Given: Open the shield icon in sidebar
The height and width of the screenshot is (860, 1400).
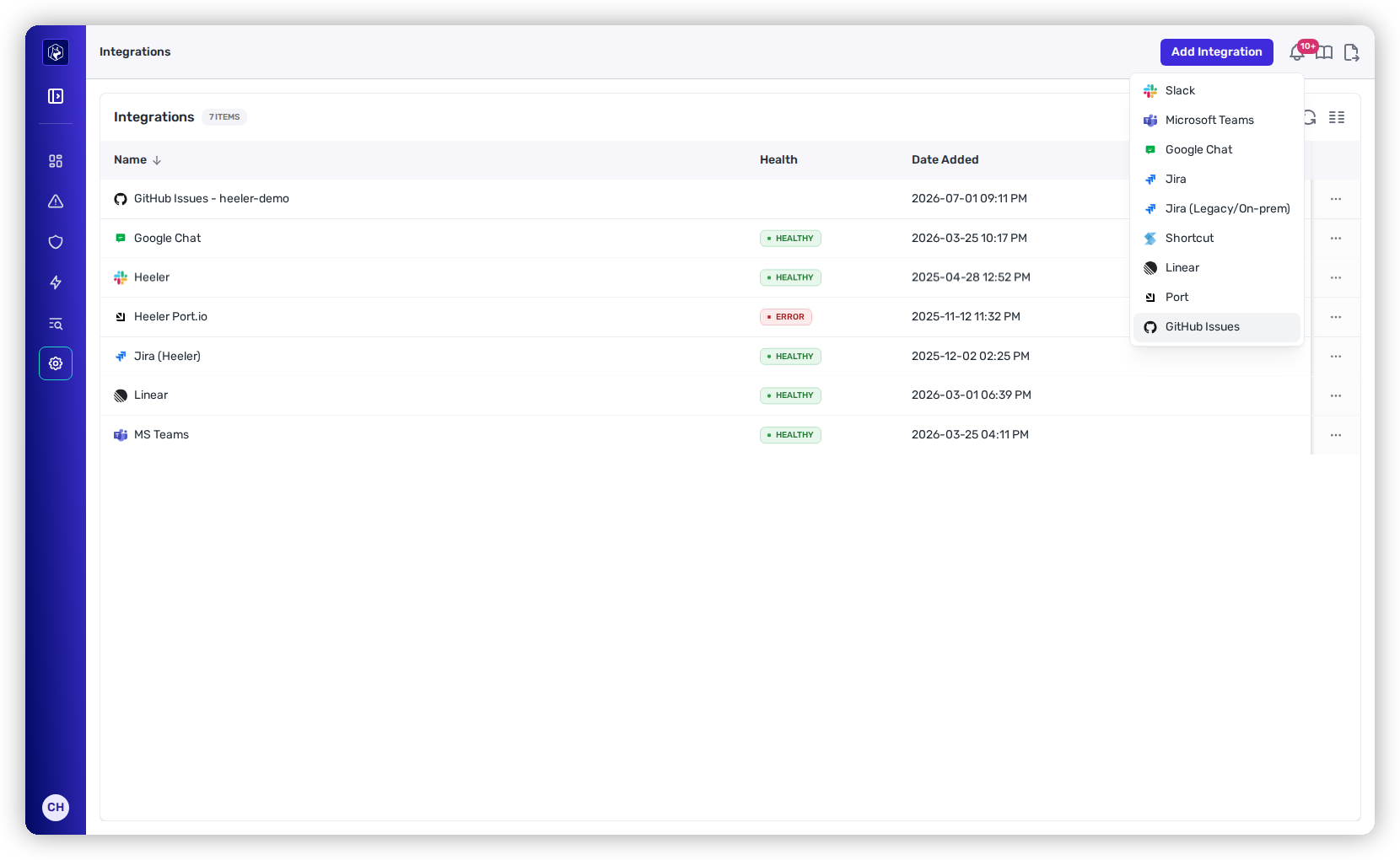Looking at the screenshot, I should click(x=56, y=242).
